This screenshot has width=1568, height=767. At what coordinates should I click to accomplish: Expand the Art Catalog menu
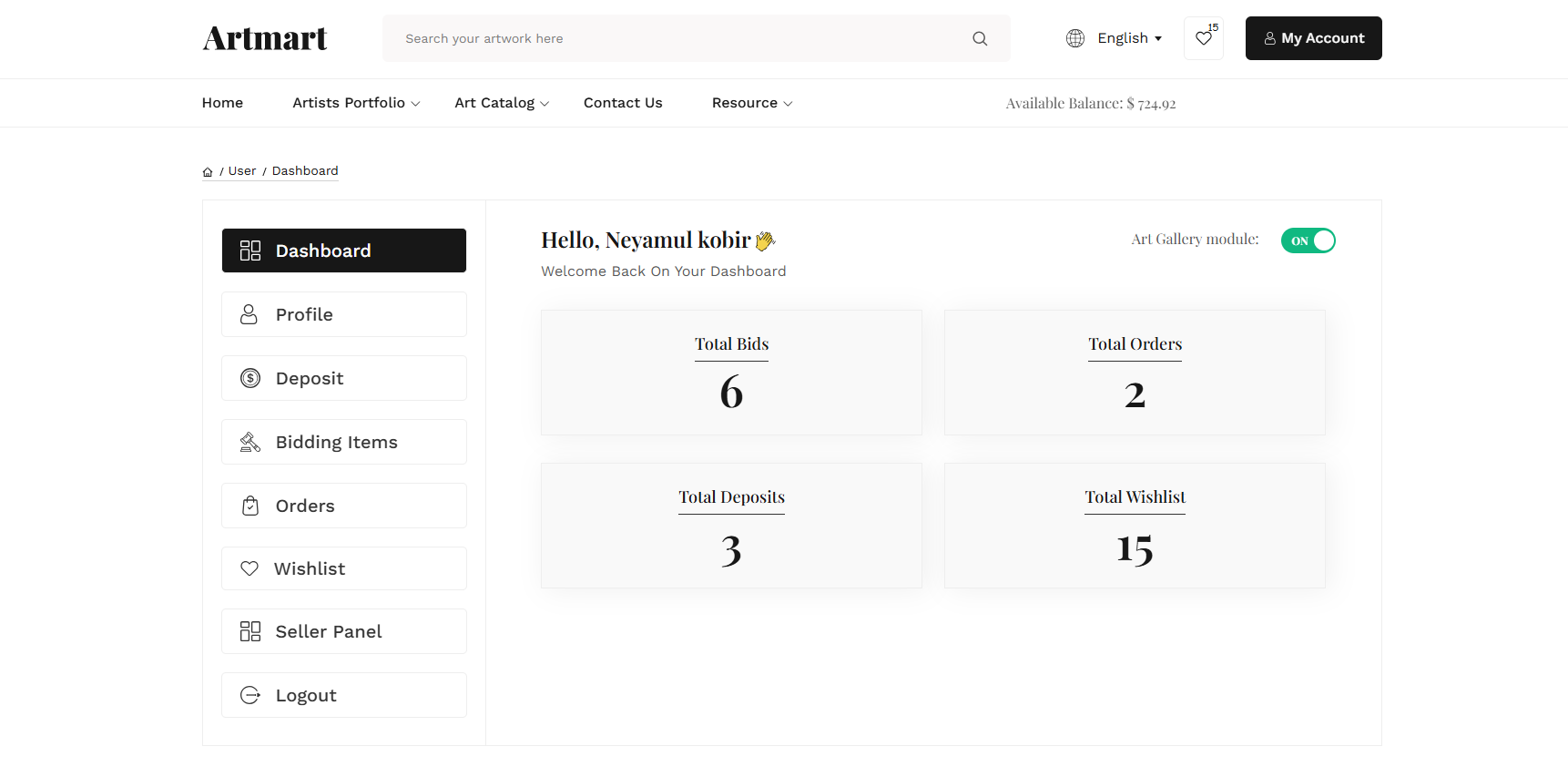(x=502, y=103)
